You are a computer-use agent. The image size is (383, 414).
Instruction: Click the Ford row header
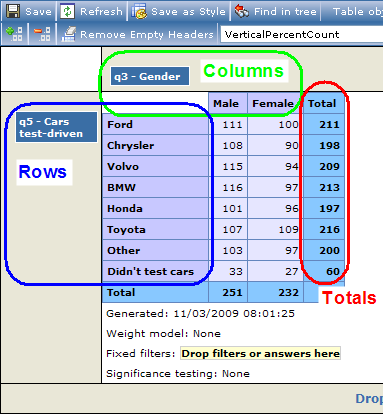155,124
